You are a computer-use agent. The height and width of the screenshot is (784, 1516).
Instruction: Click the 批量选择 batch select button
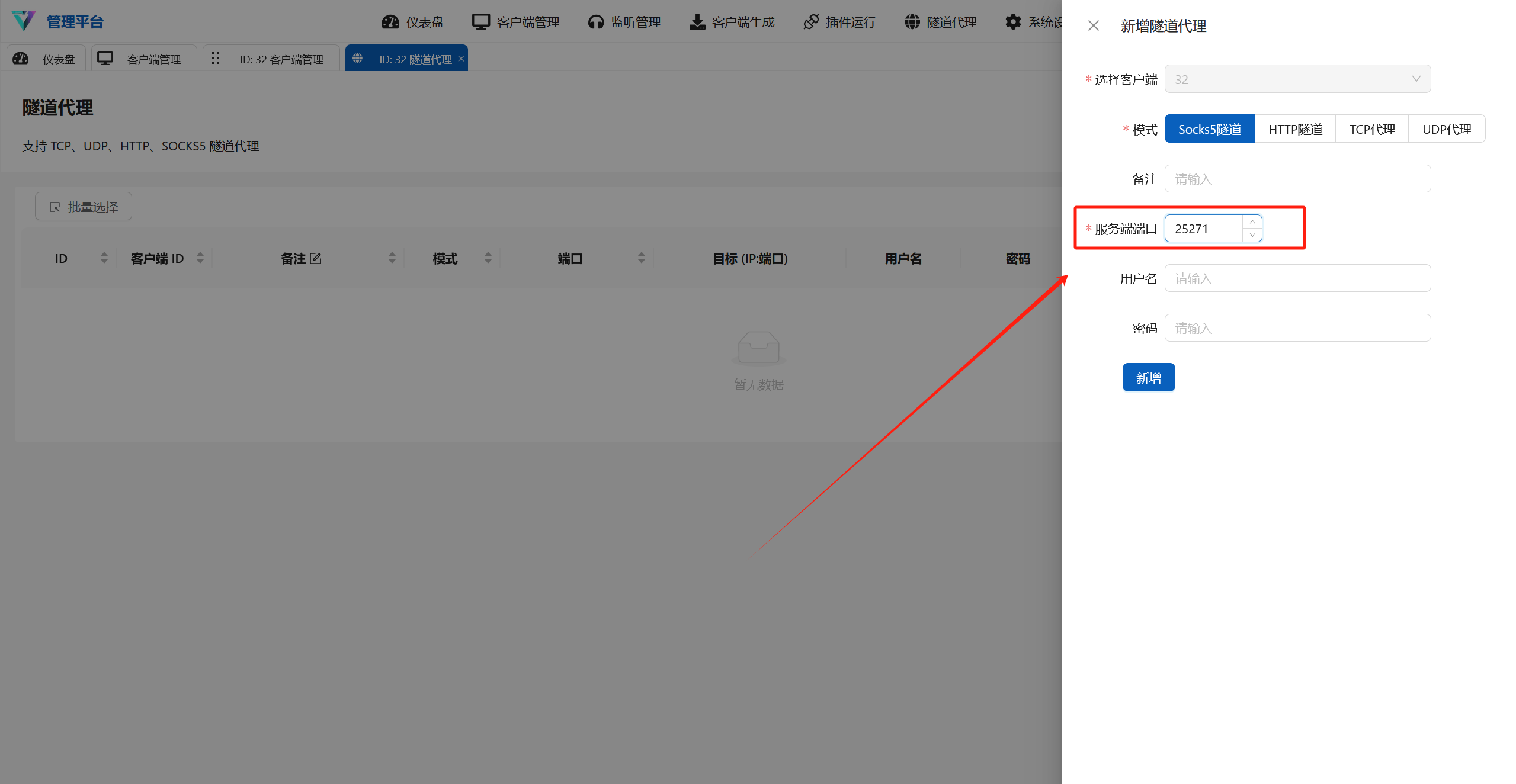click(83, 206)
